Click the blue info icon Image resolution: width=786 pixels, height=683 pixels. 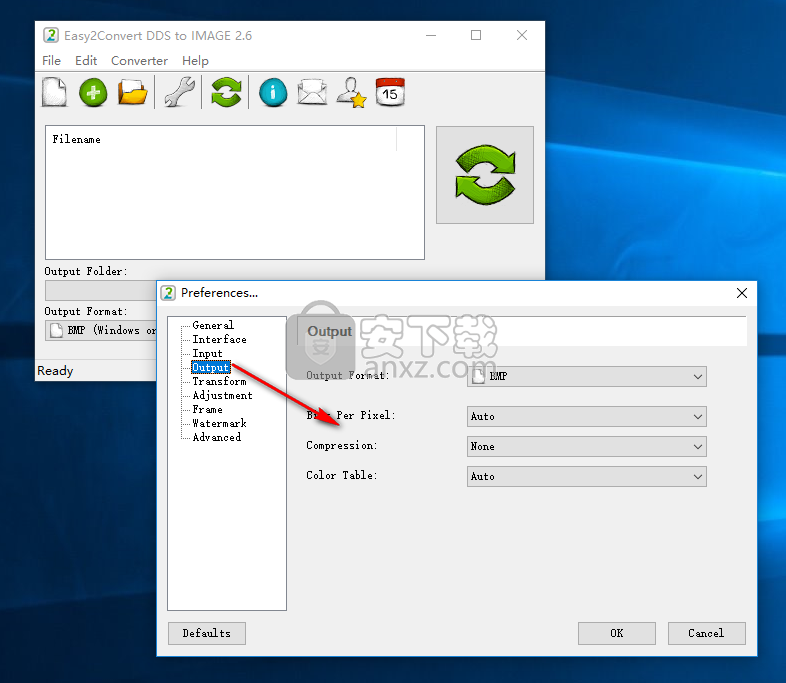[x=273, y=93]
